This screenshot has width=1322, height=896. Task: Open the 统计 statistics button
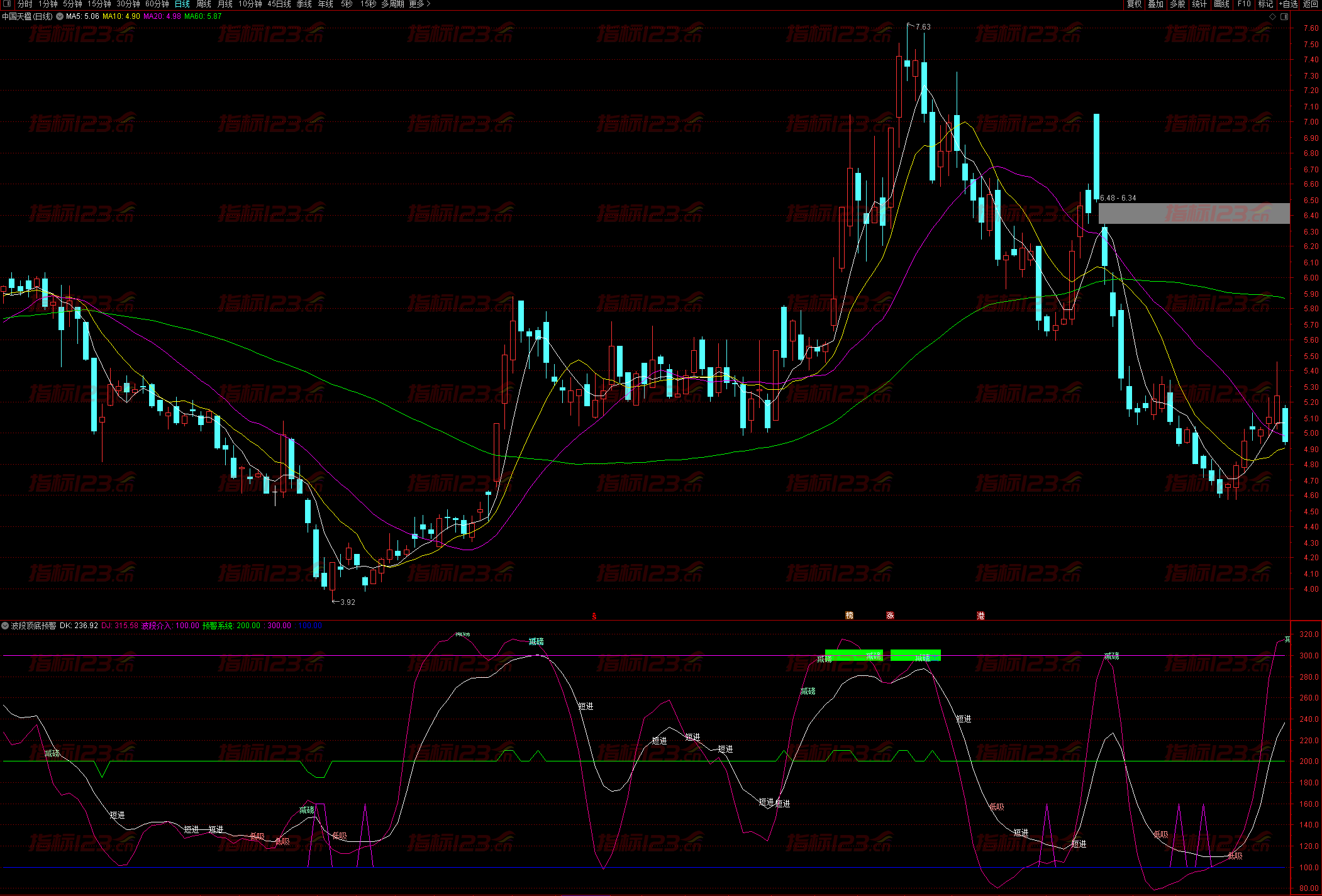(x=1199, y=4)
